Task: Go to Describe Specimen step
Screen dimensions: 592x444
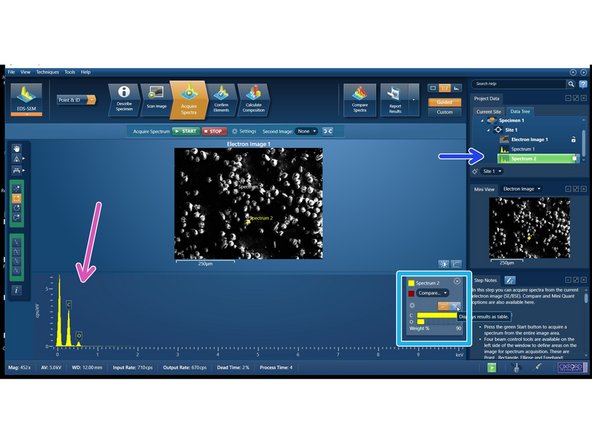Action: [124, 99]
